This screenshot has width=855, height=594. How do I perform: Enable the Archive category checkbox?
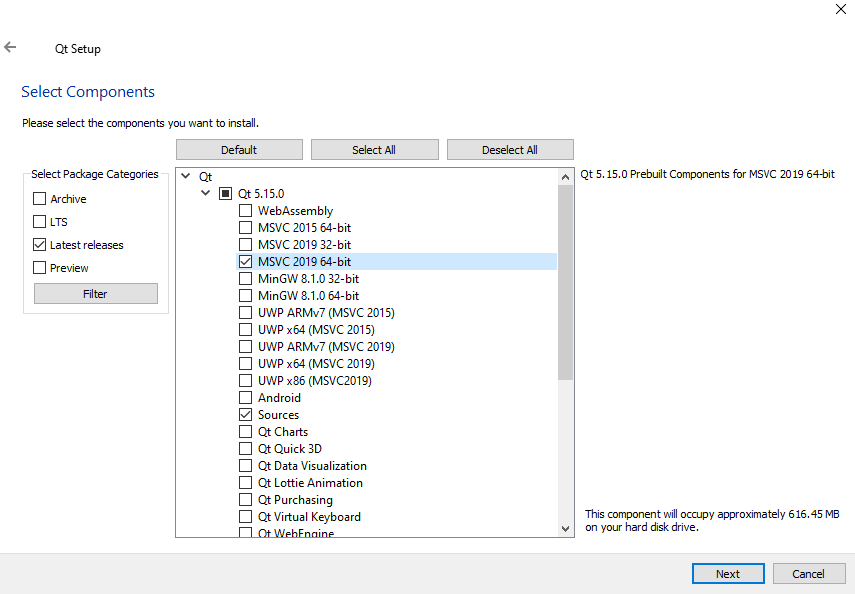pyautogui.click(x=39, y=199)
